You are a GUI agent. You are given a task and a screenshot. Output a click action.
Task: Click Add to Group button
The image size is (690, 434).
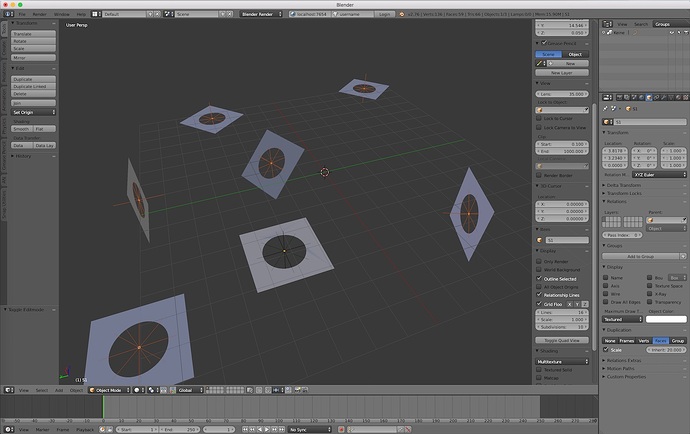point(640,256)
